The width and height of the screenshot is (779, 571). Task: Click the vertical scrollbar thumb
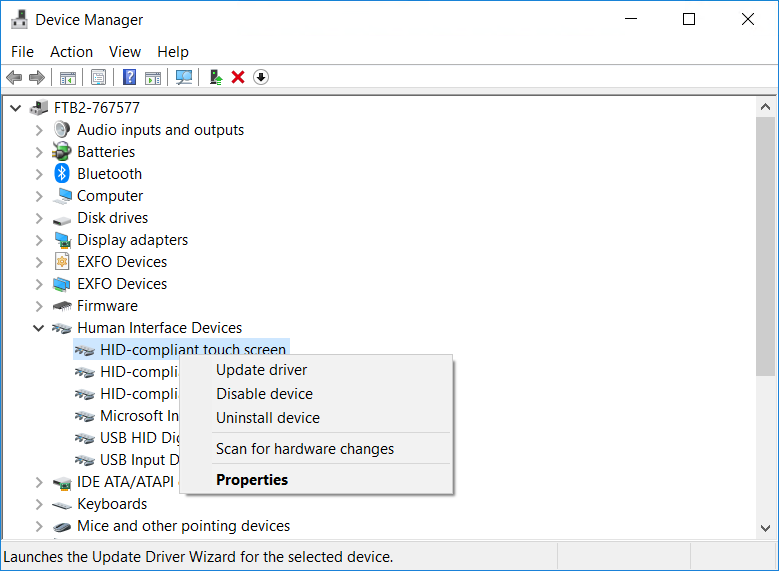coord(766,246)
